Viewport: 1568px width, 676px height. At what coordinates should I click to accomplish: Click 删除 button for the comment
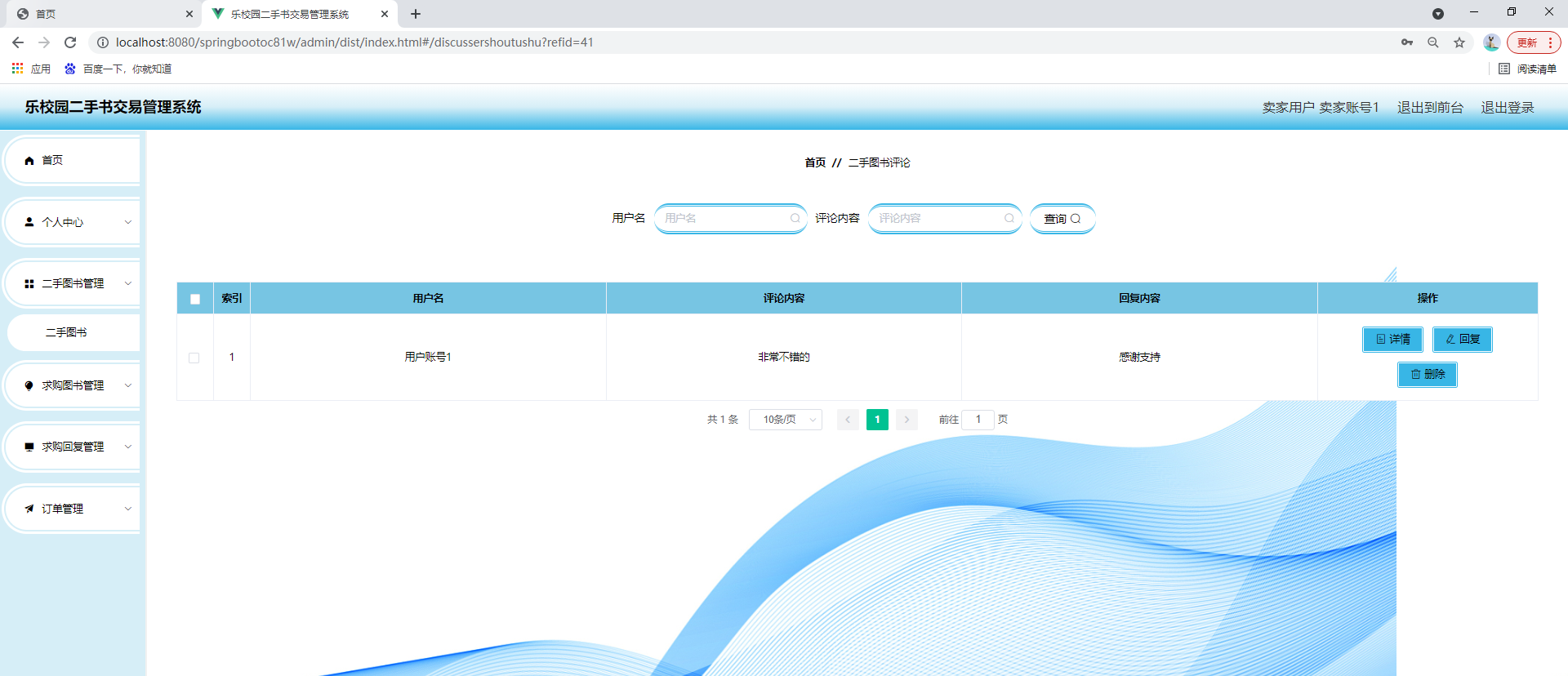coord(1428,374)
